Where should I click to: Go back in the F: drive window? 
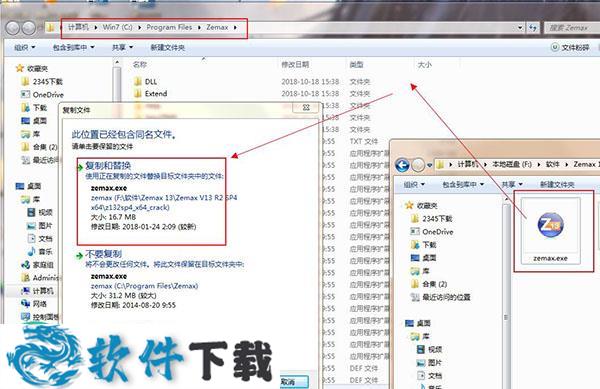click(402, 165)
